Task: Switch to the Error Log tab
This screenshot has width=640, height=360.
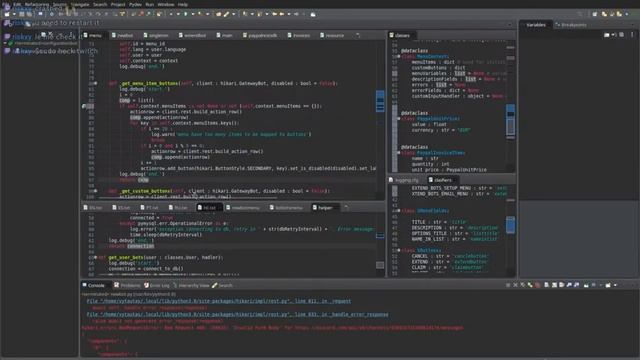Action: pos(157,285)
